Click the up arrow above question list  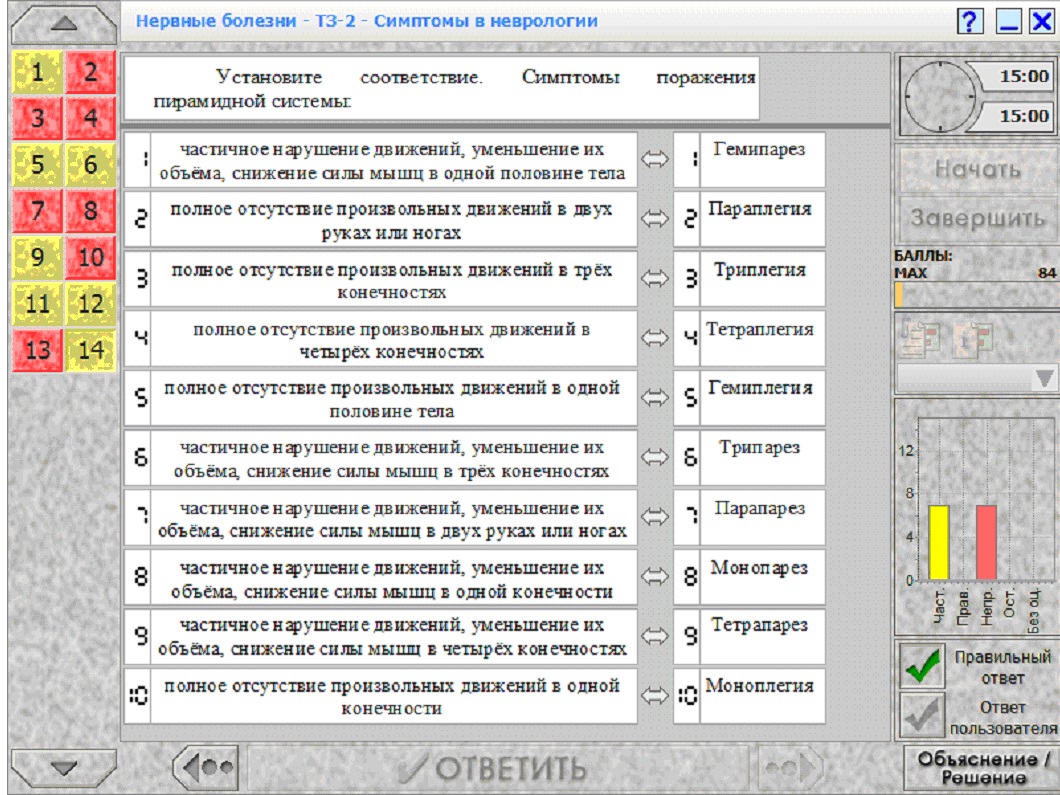[64, 24]
